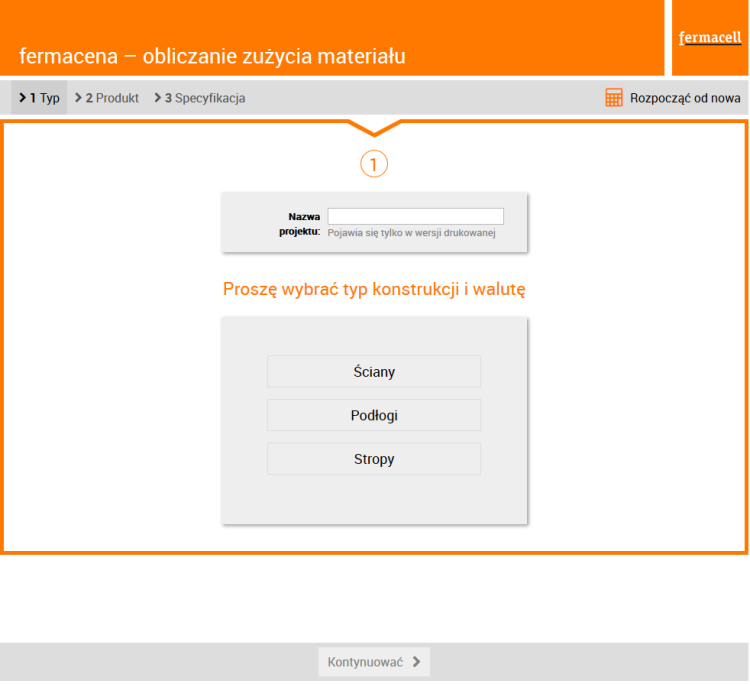Restart with Rozpocząć od nowa
The image size is (750, 684).
click(684, 98)
